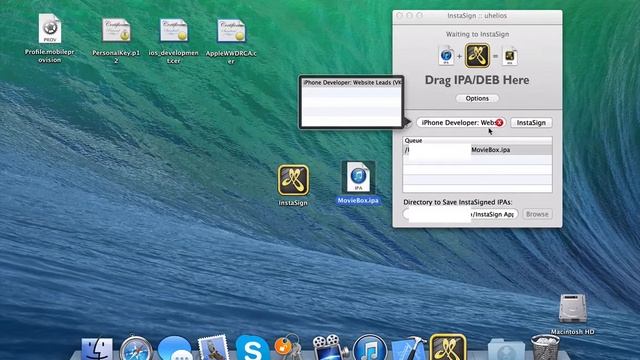640x360 pixels.
Task: Launch Safari from the dock
Action: tap(136, 349)
